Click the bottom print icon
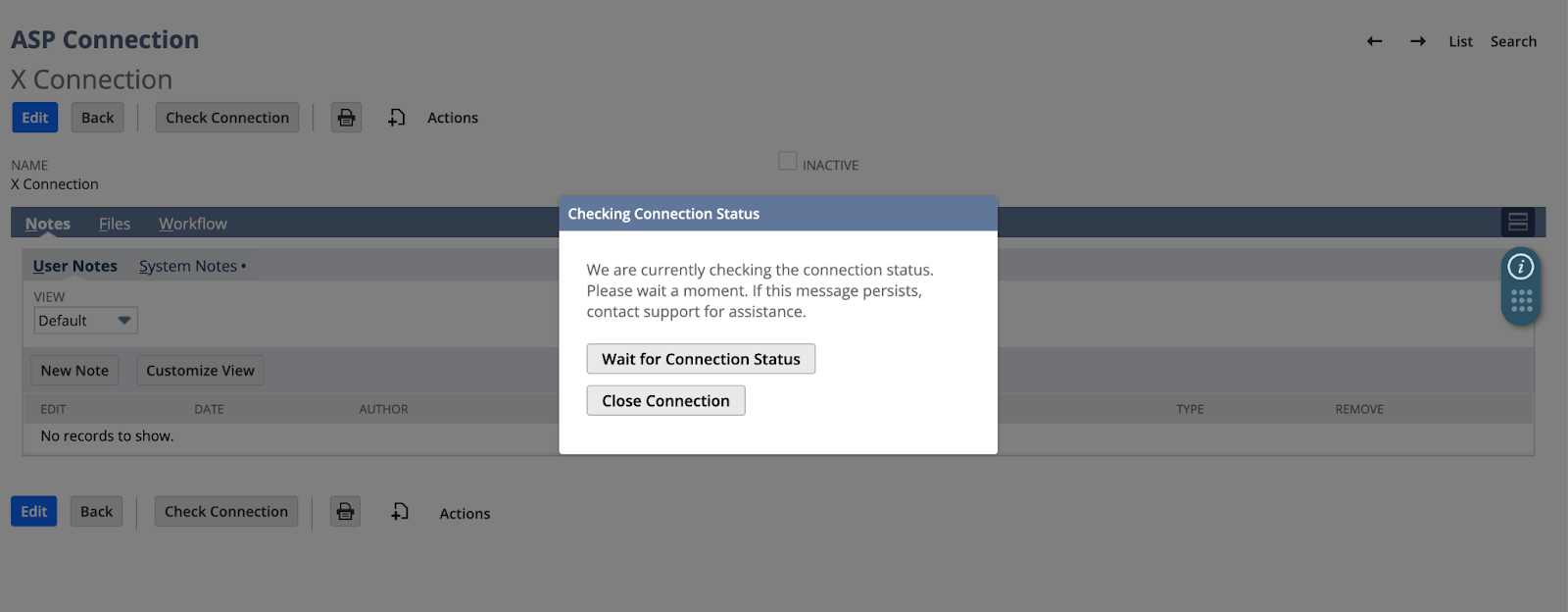This screenshot has width=1568, height=612. pyautogui.click(x=345, y=512)
